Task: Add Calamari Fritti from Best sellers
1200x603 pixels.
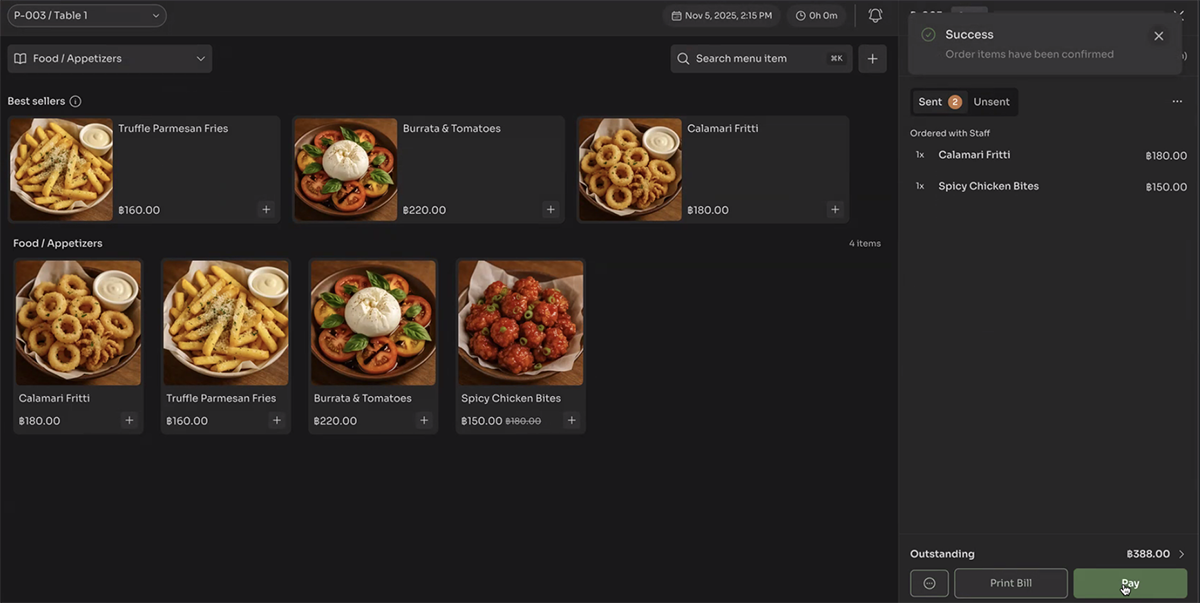Action: tap(835, 210)
